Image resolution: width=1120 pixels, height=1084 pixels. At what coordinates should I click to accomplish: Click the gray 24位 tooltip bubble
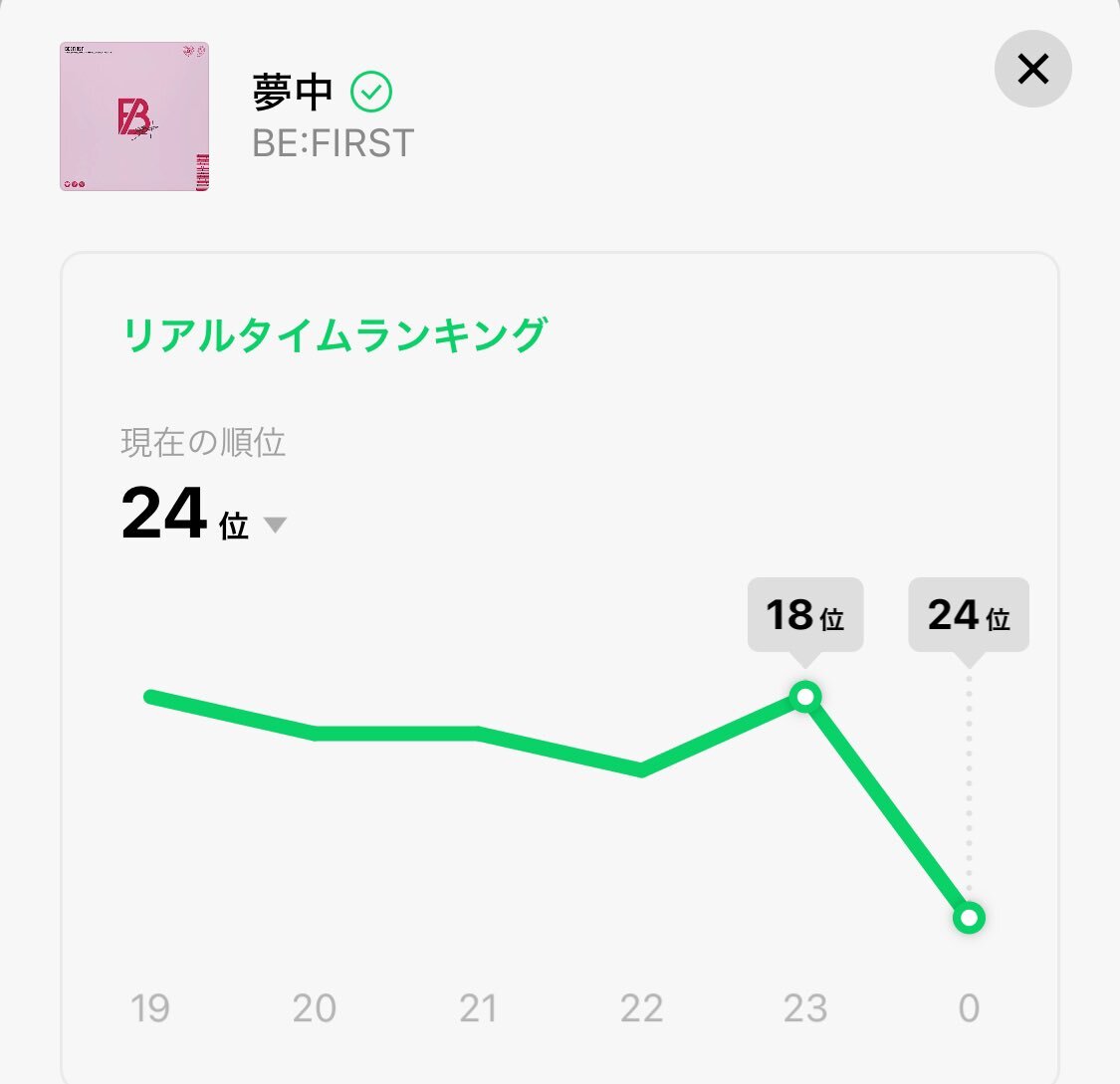(x=967, y=615)
